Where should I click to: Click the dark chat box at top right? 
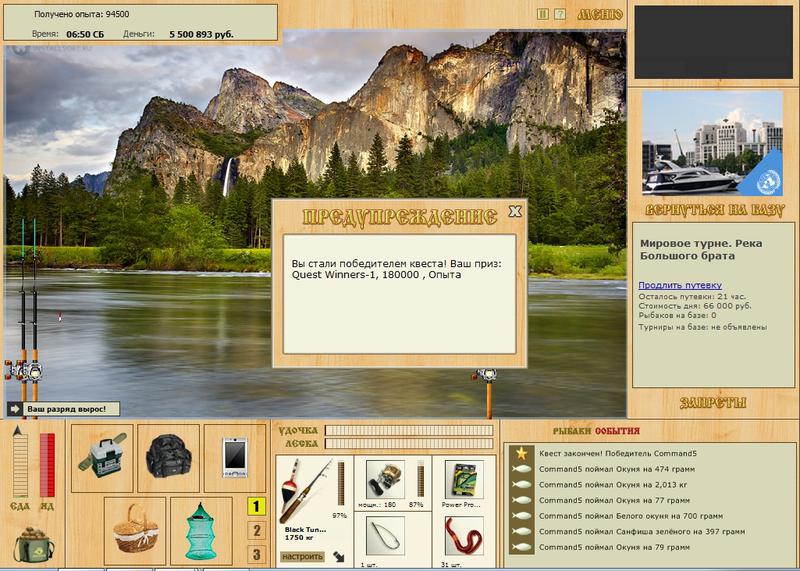(x=713, y=42)
